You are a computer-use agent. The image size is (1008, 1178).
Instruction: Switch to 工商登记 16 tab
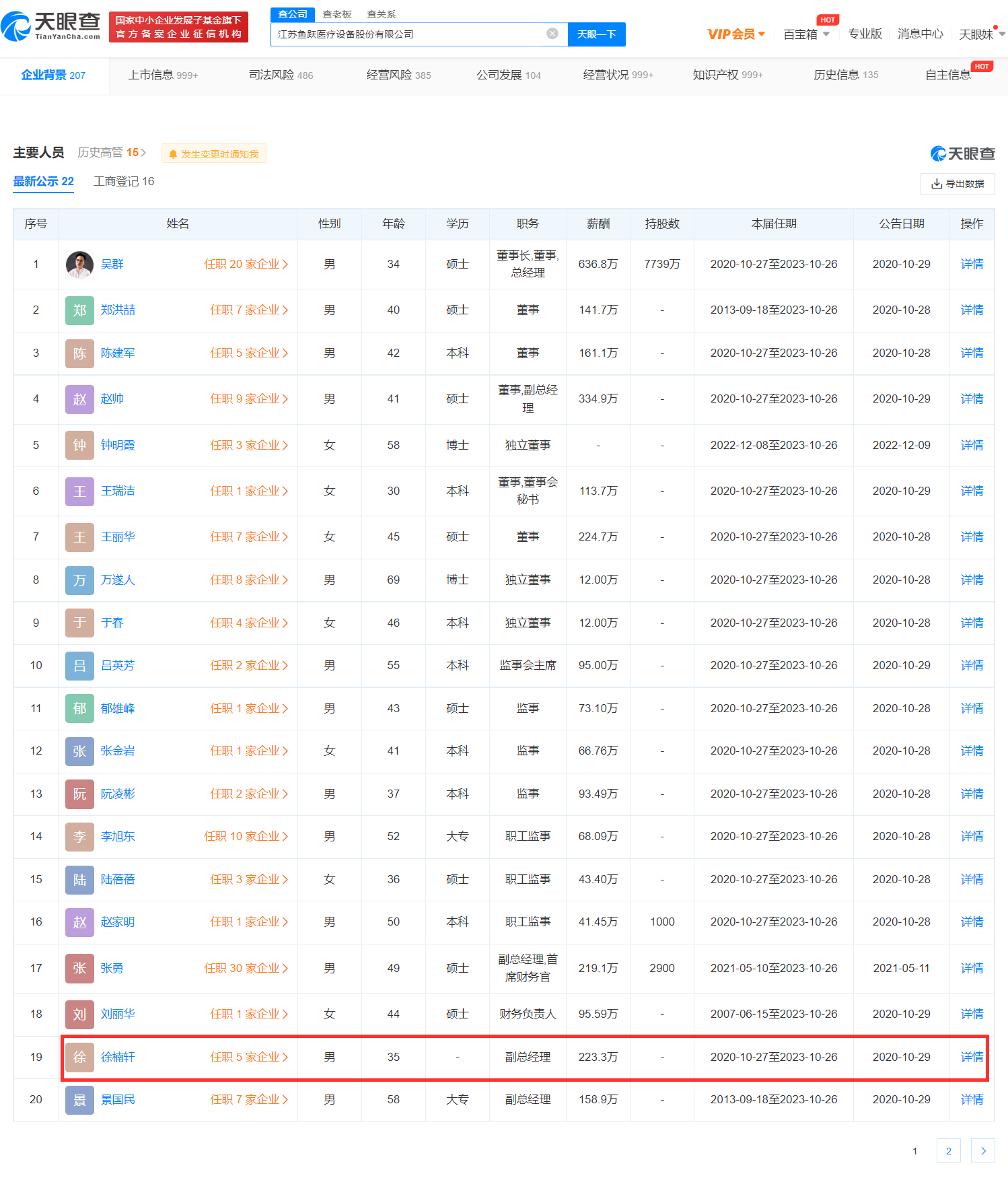click(x=124, y=182)
